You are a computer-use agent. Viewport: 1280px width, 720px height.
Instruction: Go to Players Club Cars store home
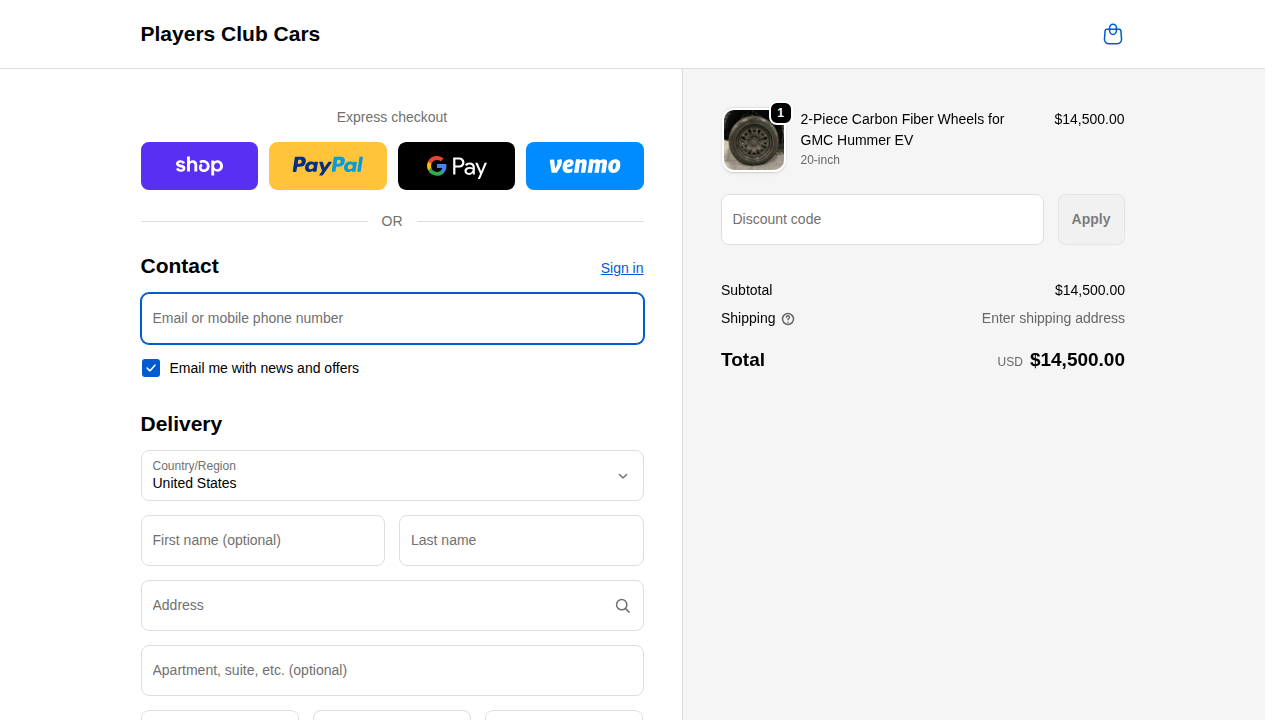[x=230, y=34]
